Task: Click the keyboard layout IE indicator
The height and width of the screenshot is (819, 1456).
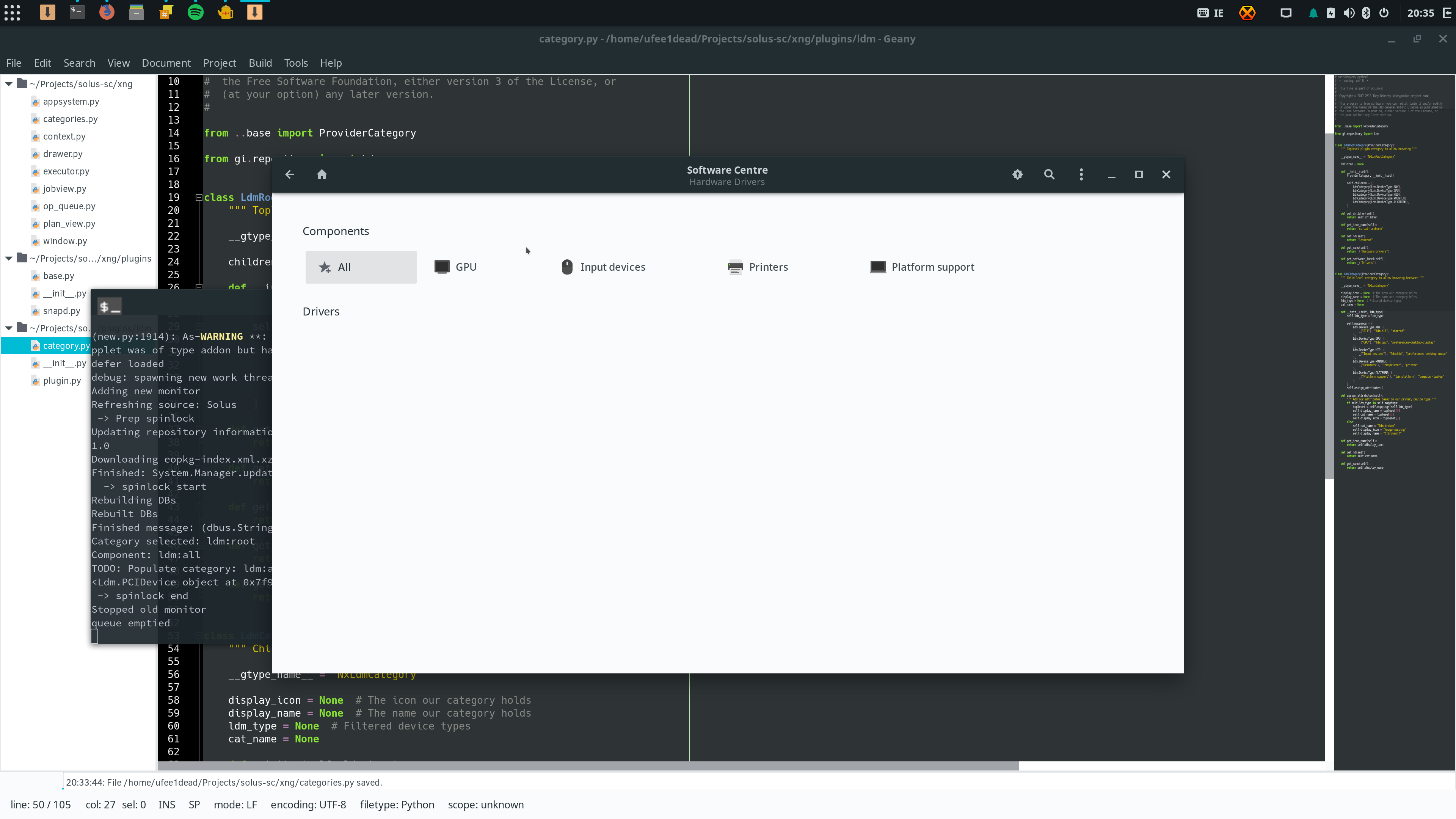Action: [x=1210, y=13]
